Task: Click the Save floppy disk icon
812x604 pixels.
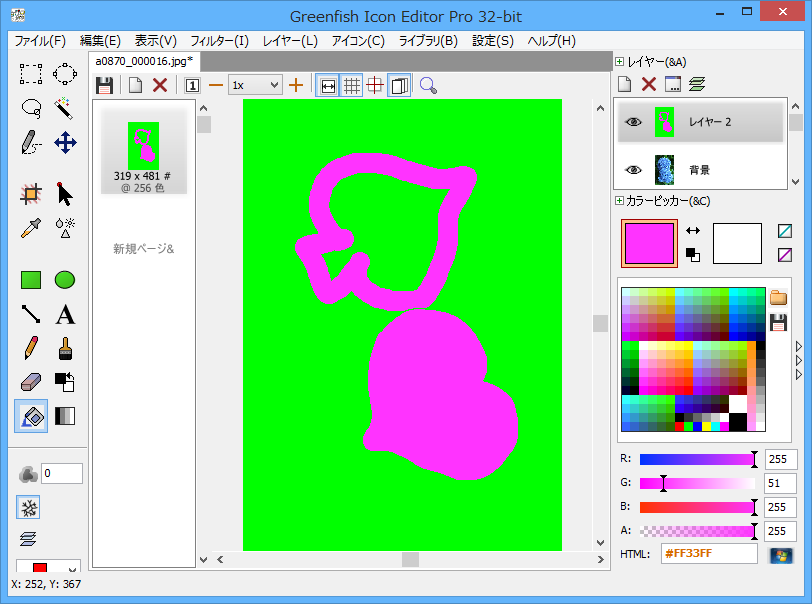Action: pyautogui.click(x=104, y=85)
